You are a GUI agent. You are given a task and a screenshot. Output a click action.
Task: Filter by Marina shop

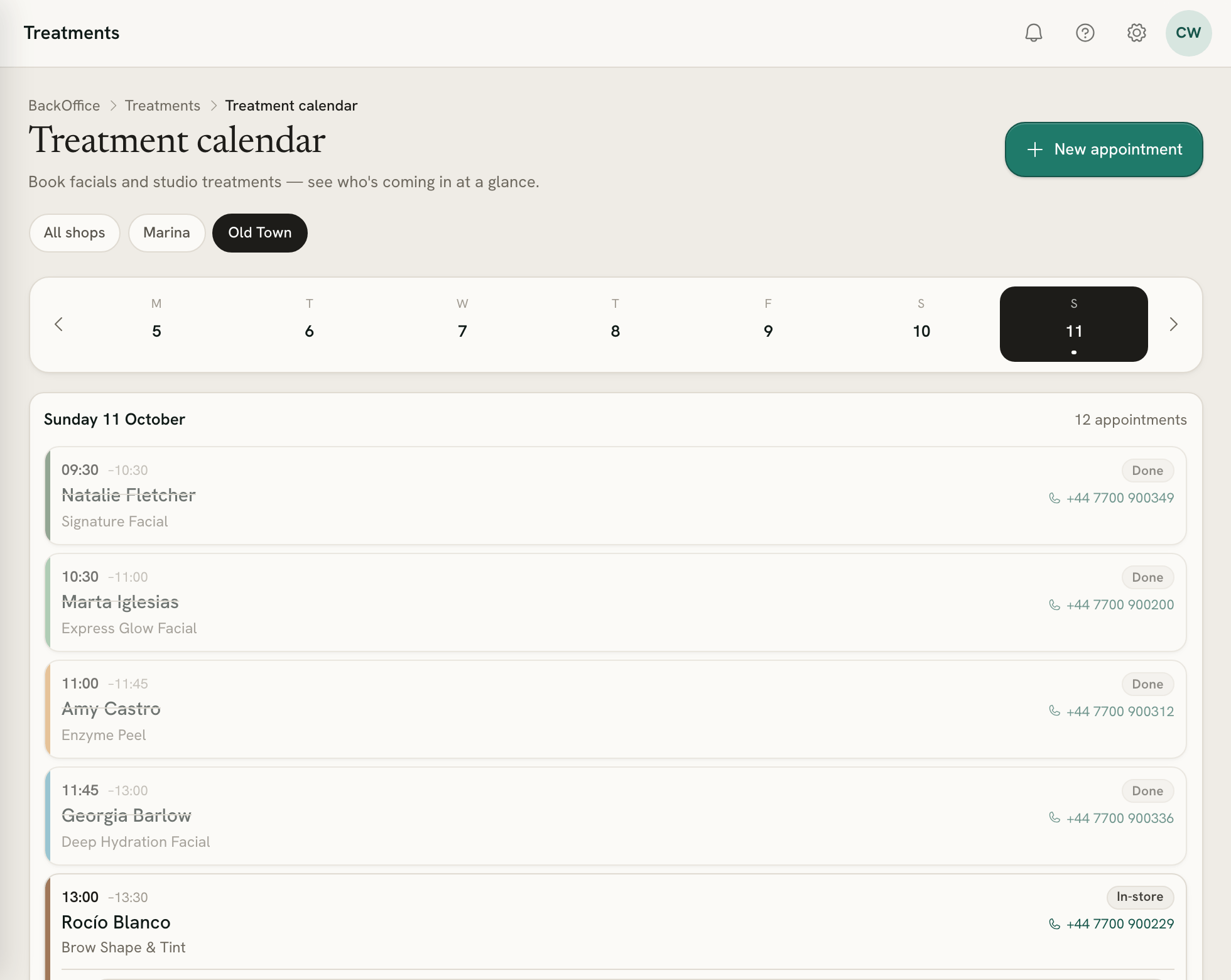166,233
